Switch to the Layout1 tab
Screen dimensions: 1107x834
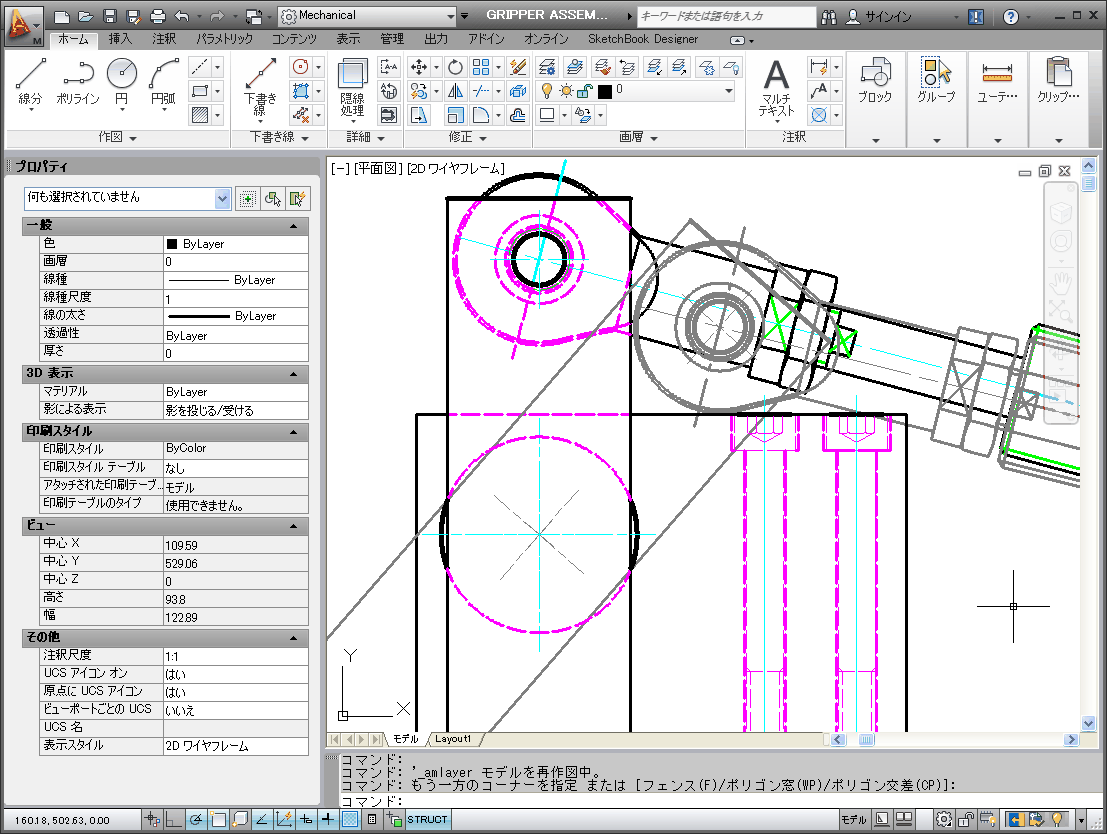tap(453, 739)
